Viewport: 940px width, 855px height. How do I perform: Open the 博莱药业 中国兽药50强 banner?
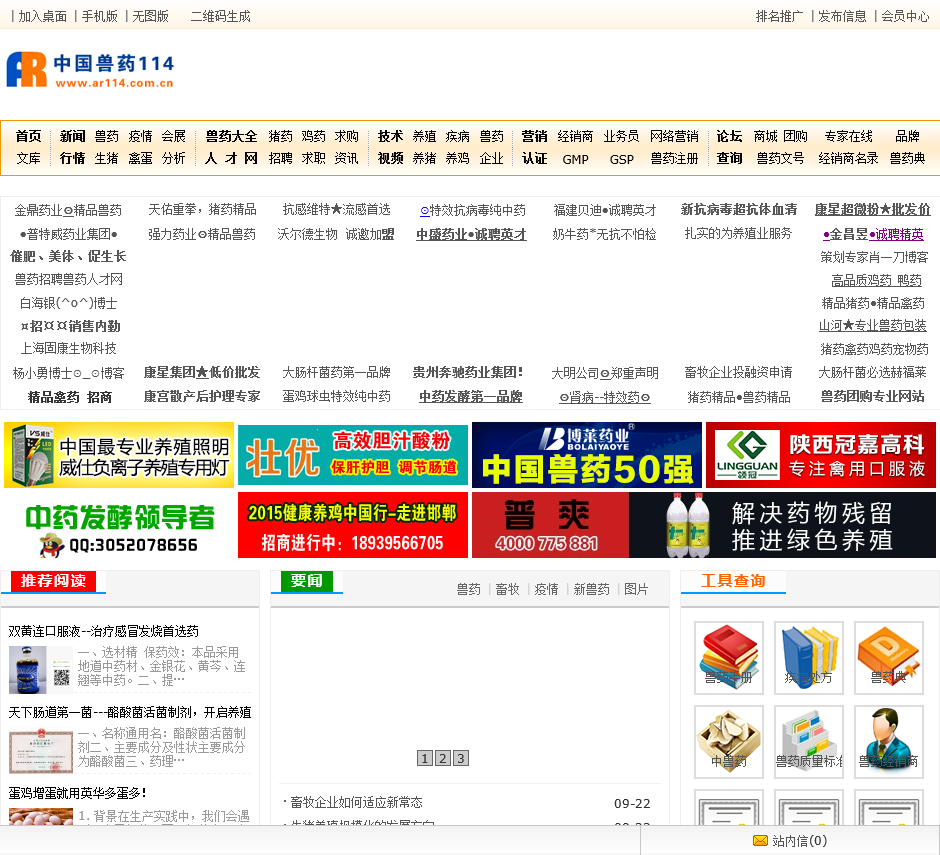tap(587, 455)
